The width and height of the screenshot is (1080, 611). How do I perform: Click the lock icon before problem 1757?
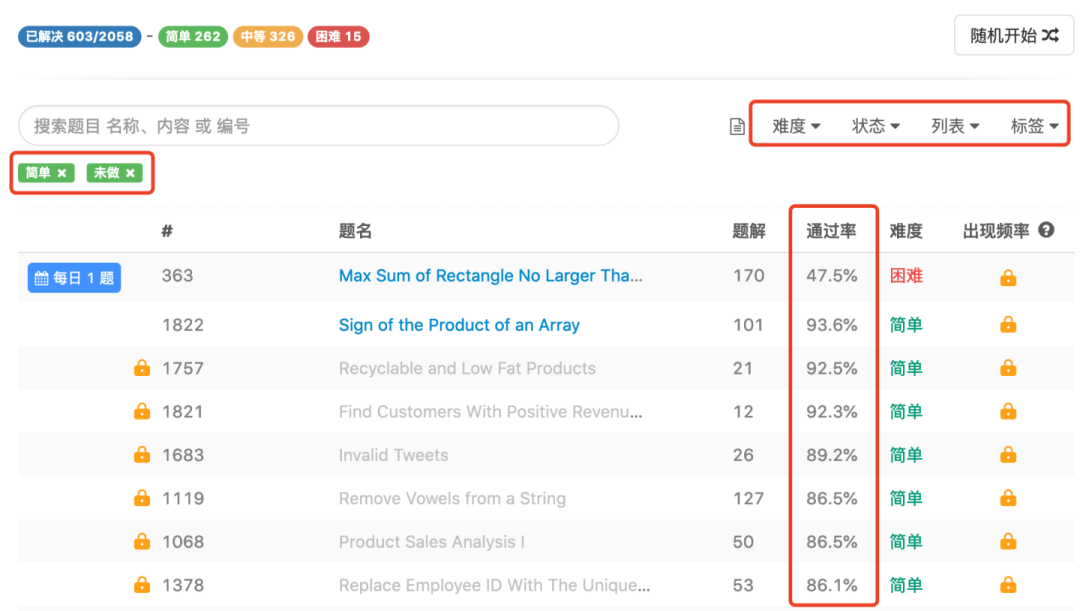(142, 368)
